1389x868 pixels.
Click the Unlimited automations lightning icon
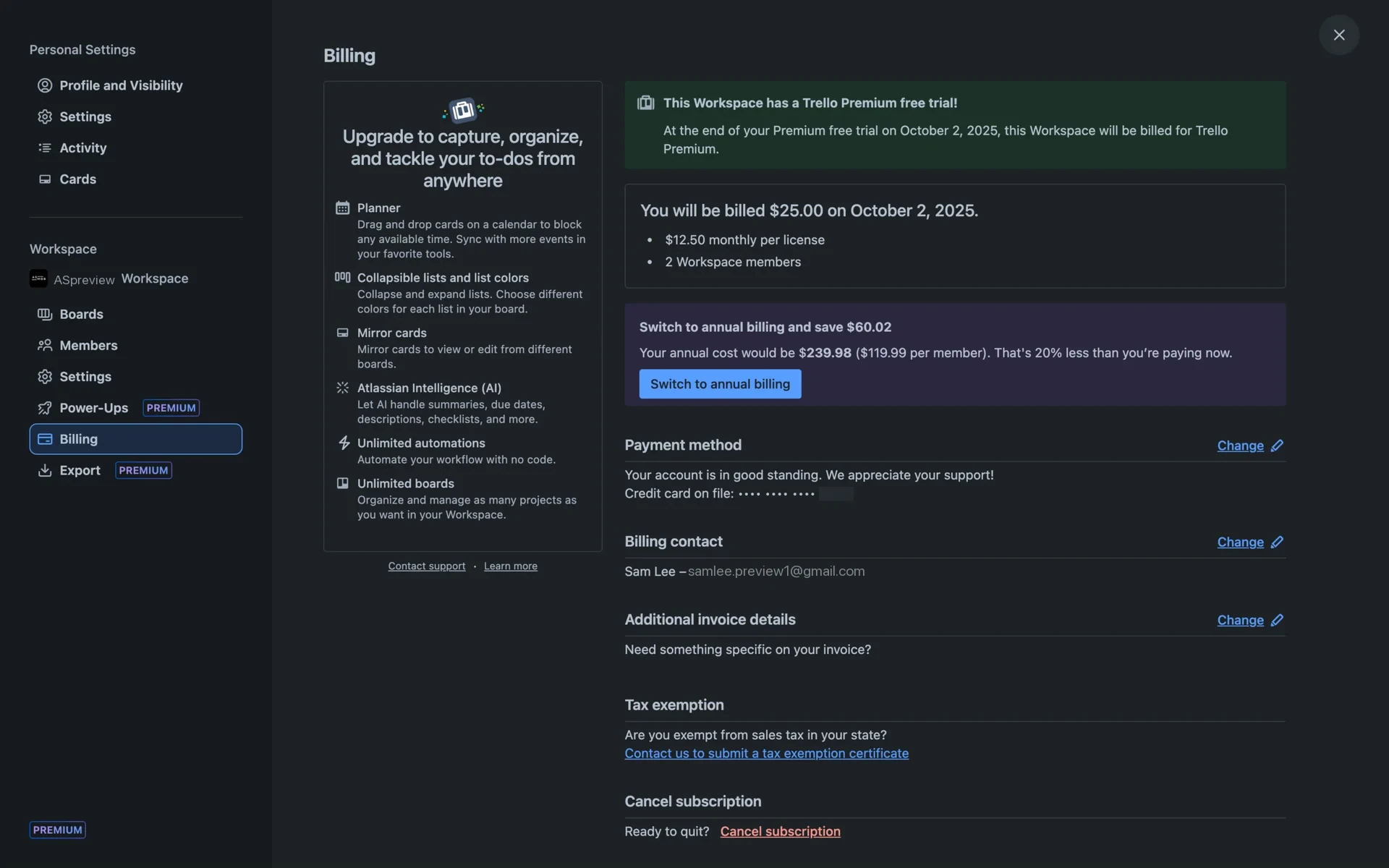[x=344, y=443]
